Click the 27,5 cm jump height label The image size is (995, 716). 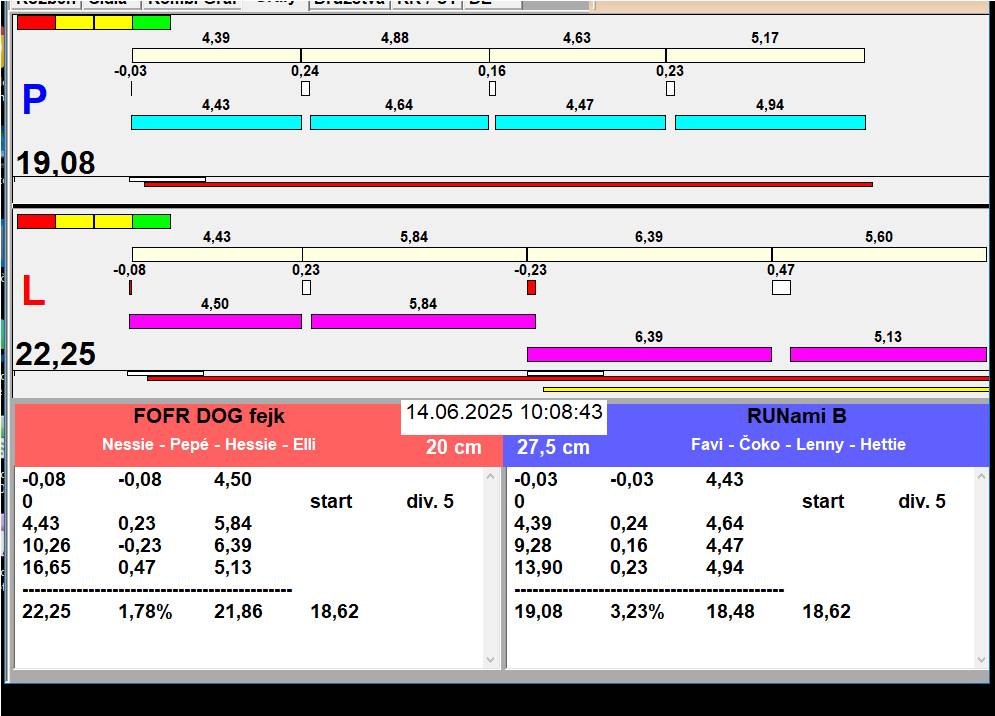click(553, 448)
